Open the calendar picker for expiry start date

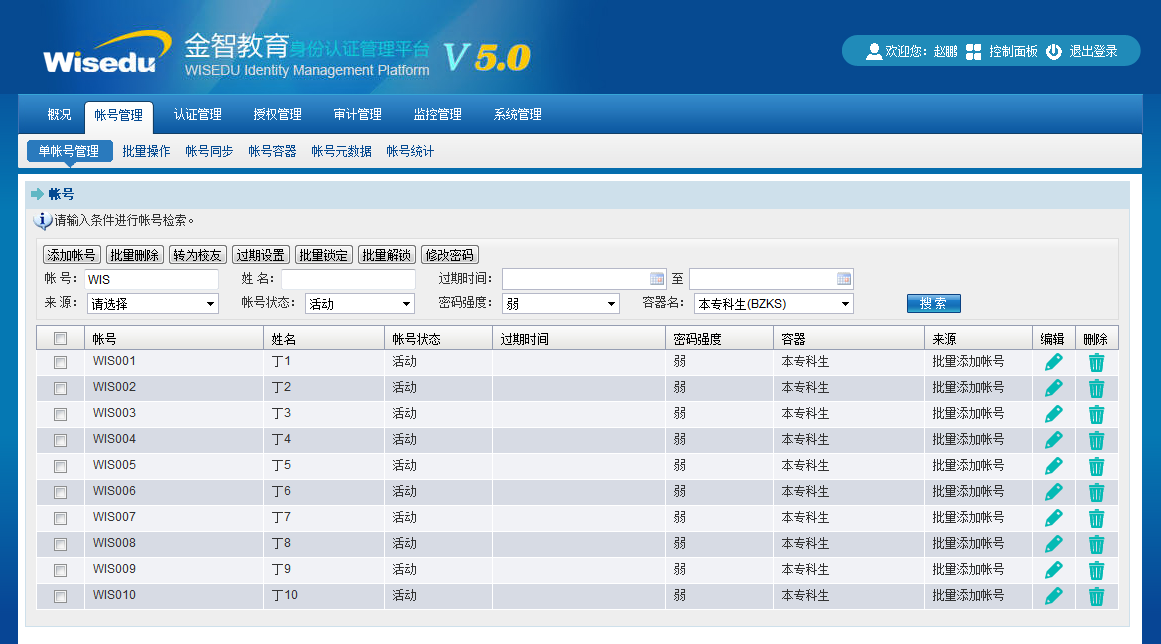pos(657,279)
